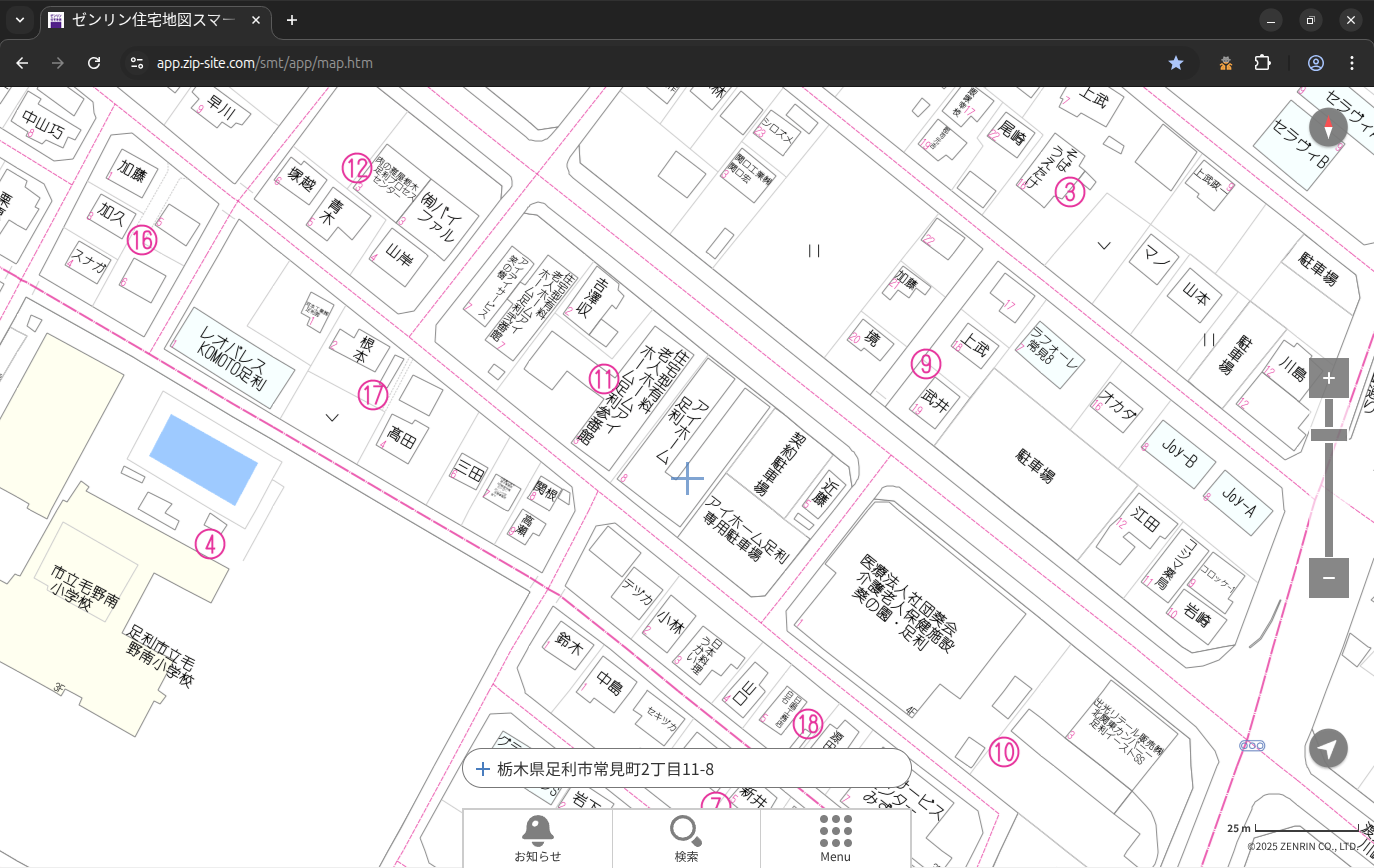Open the 検索 search magnifier
This screenshot has width=1374, height=868.
686,837
